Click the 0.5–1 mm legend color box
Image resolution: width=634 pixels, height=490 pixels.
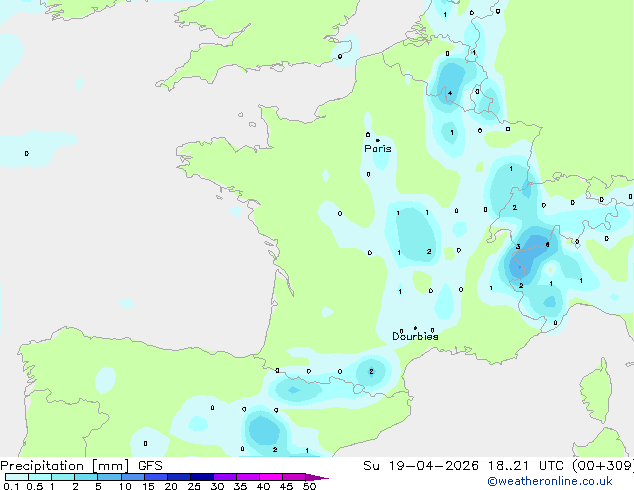click(x=40, y=477)
